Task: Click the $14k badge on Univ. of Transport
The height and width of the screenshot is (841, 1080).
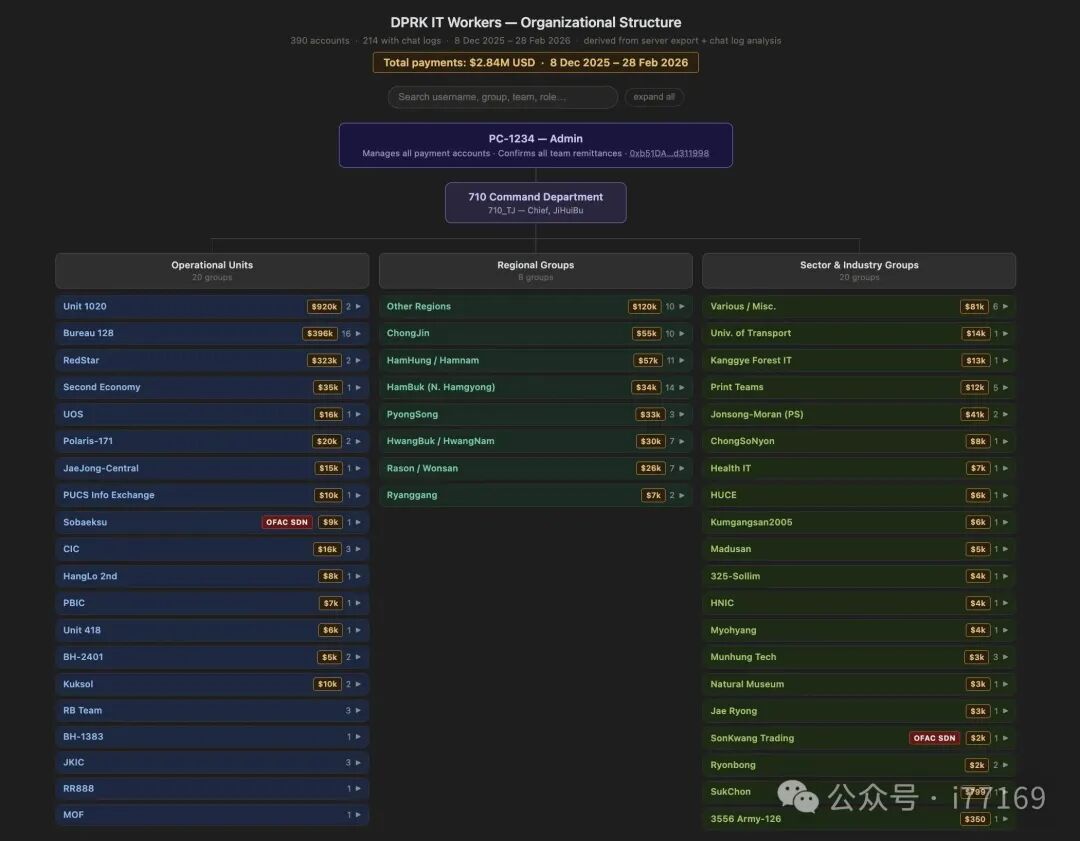Action: point(976,333)
